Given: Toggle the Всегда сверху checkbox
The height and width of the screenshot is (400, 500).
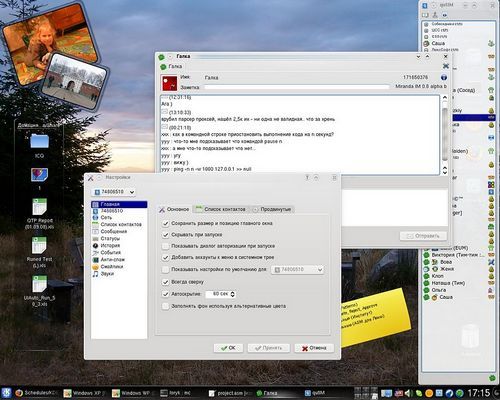Looking at the screenshot, I should pyautogui.click(x=166, y=282).
